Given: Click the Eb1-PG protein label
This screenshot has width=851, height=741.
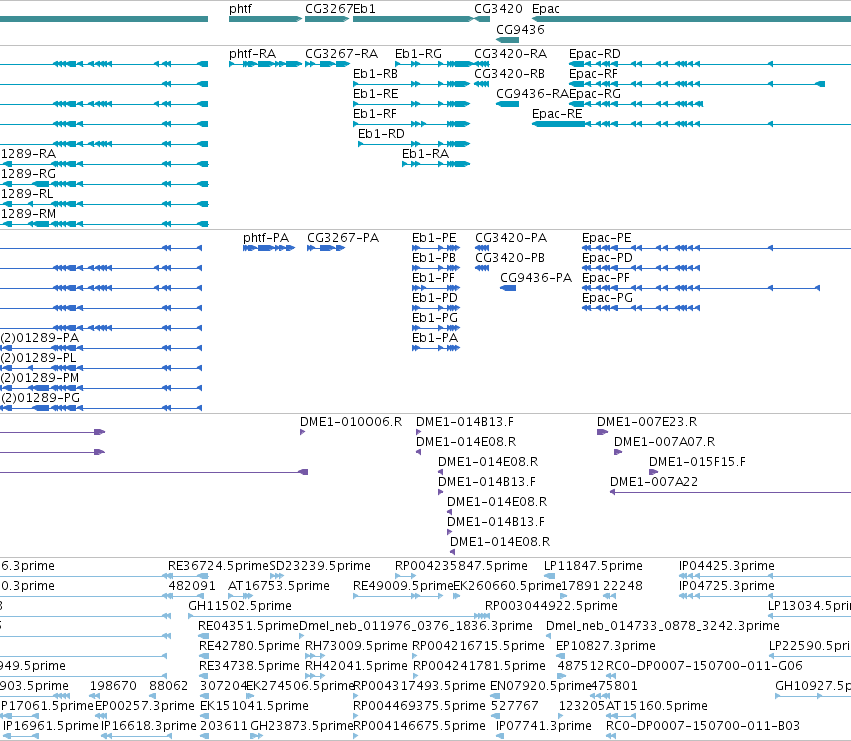Looking at the screenshot, I should point(435,318).
